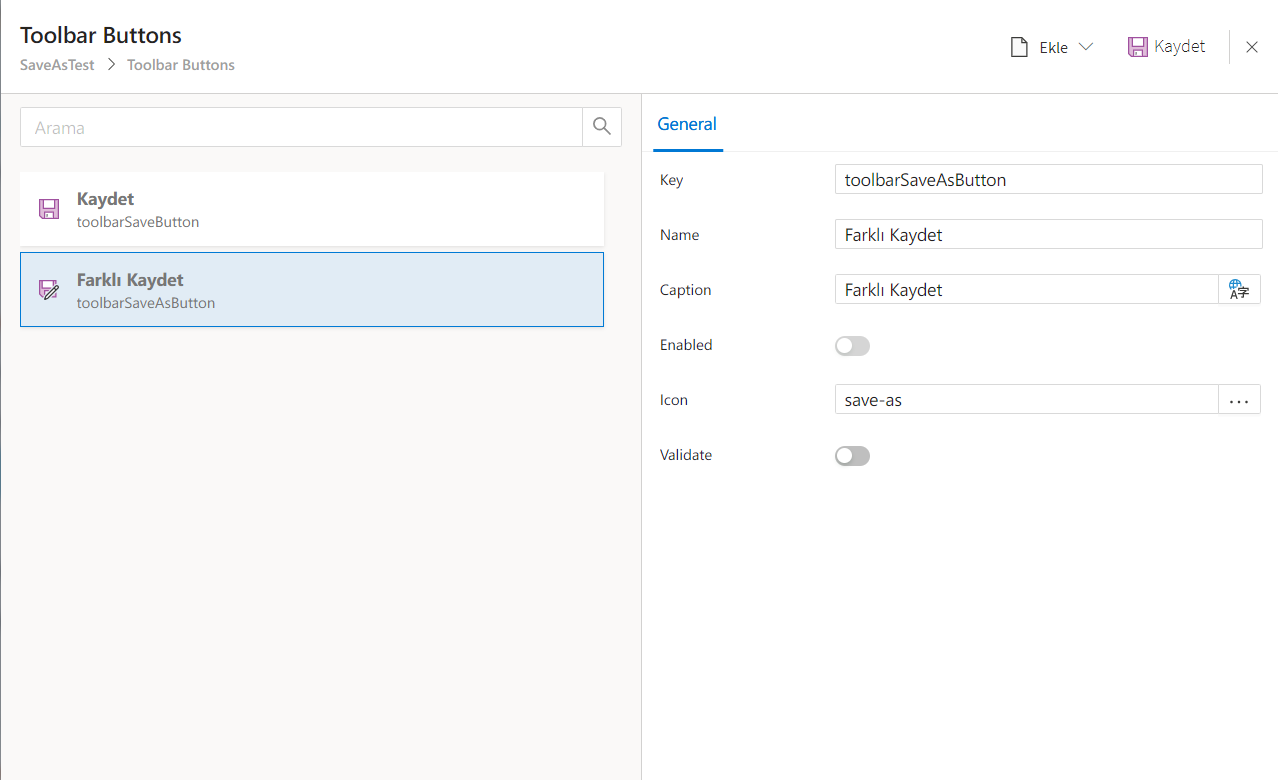Image resolution: width=1278 pixels, height=780 pixels.
Task: Focus the Key text field
Action: [x=1048, y=180]
